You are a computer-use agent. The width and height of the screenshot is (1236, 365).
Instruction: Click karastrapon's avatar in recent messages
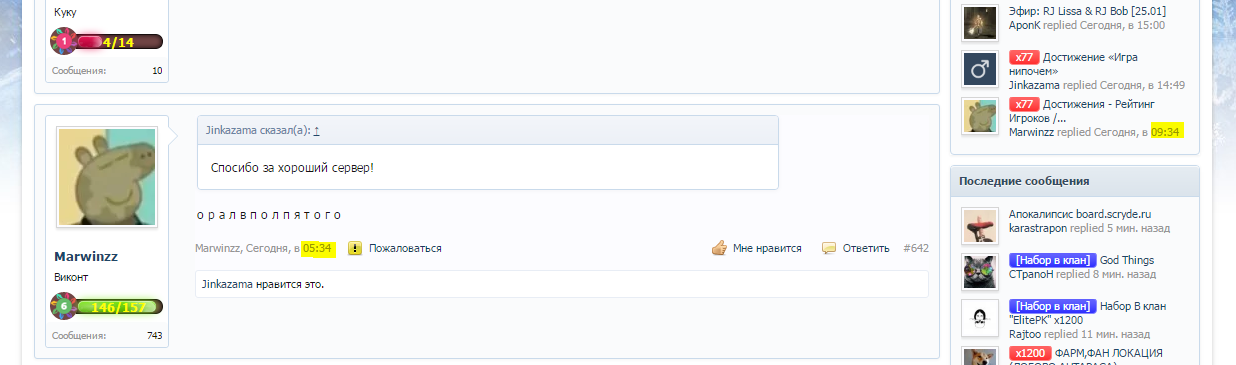click(980, 225)
